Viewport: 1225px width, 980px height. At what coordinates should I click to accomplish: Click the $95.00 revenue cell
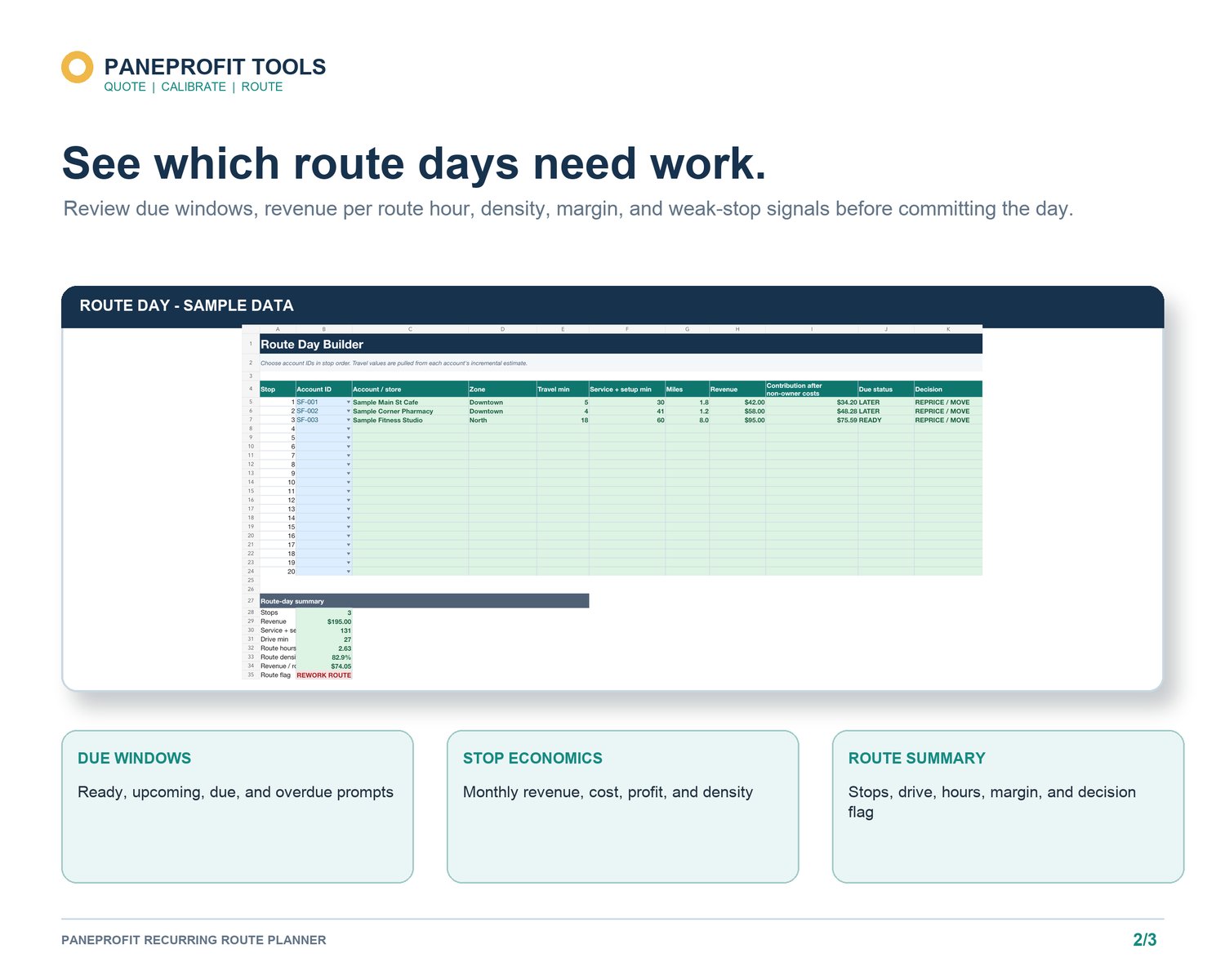(737, 420)
